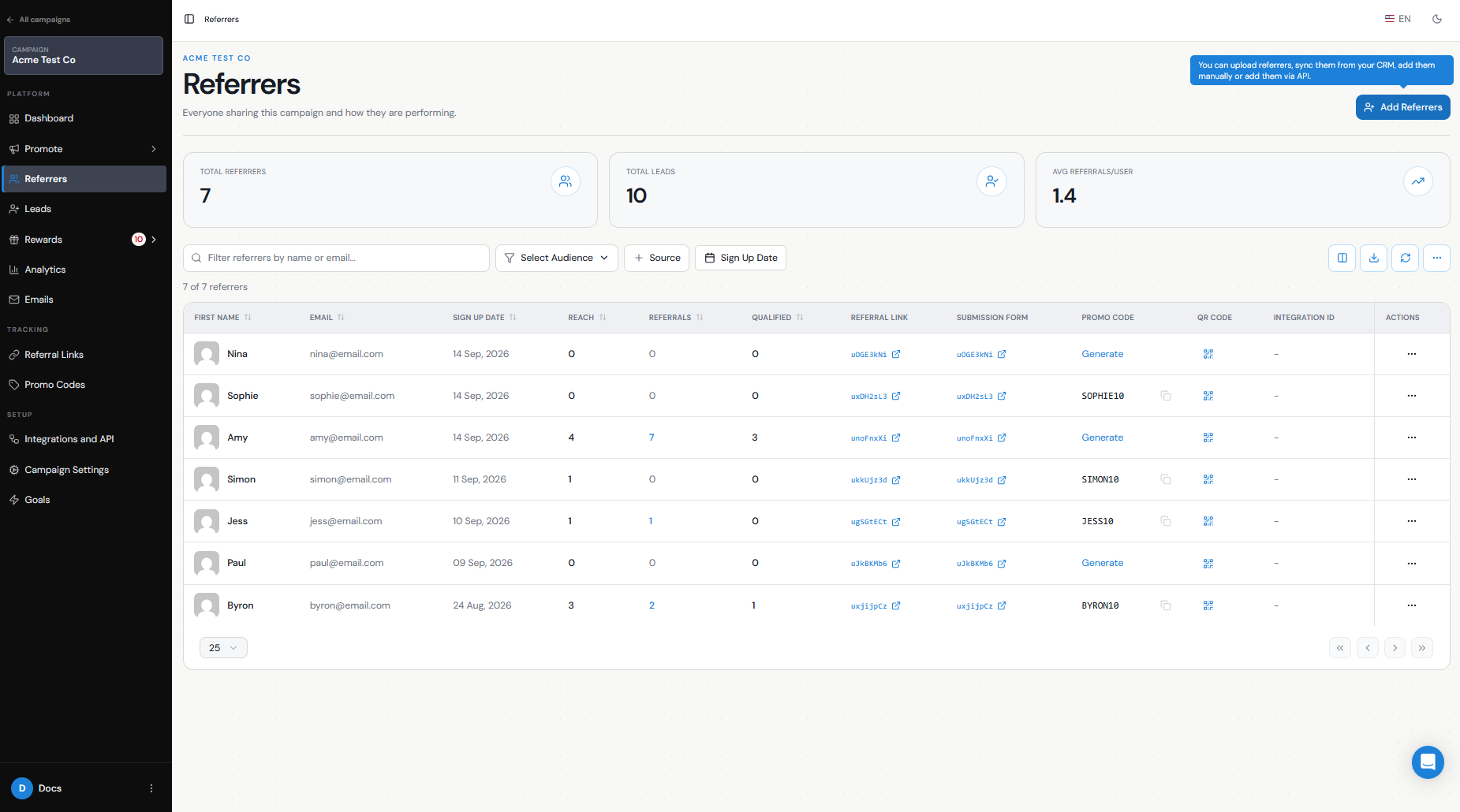Go to the previous page

pyautogui.click(x=1367, y=648)
